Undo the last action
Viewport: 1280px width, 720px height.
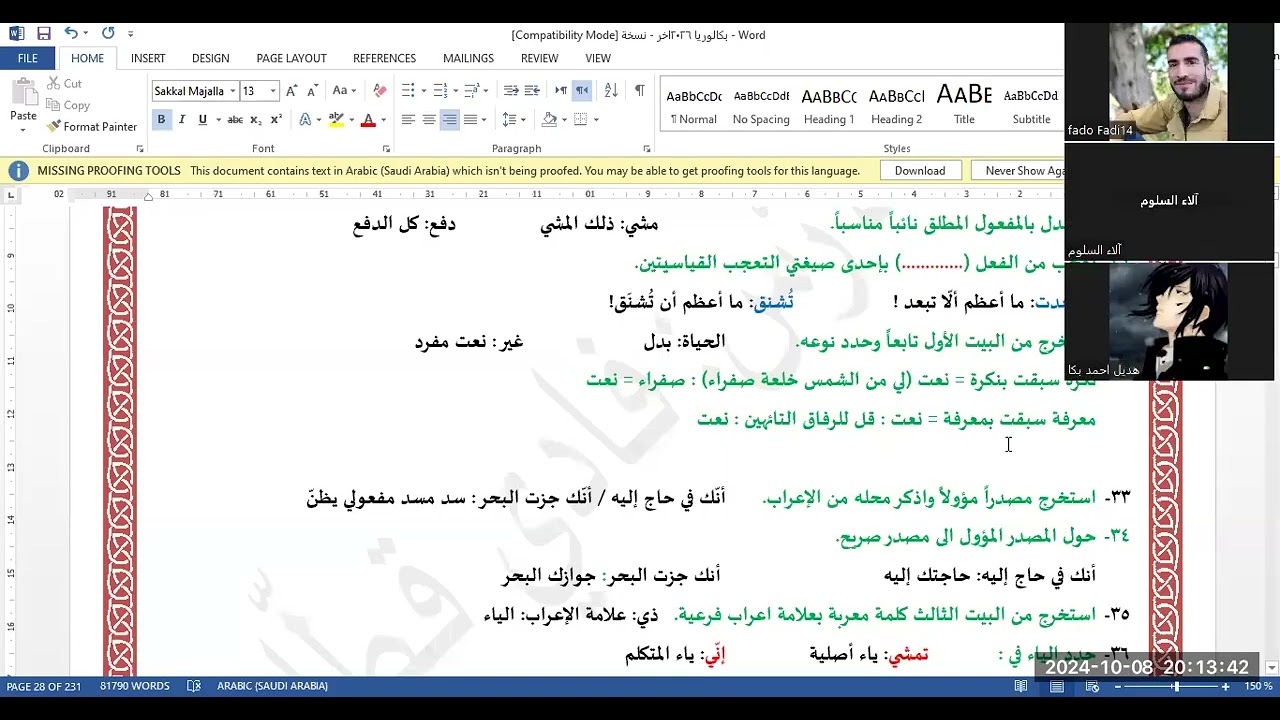71,33
